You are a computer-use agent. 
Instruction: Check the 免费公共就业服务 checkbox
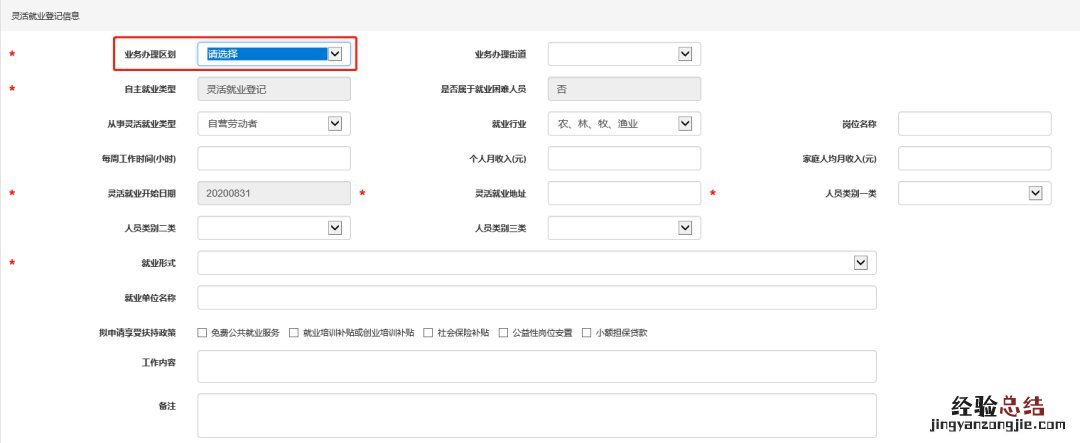[203, 333]
